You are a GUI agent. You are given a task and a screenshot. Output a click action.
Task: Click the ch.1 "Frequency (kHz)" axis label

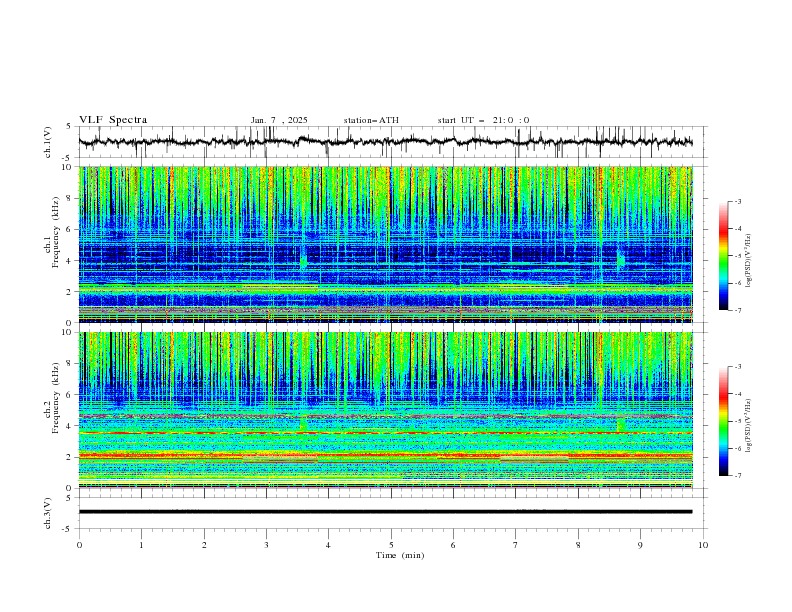pos(56,232)
